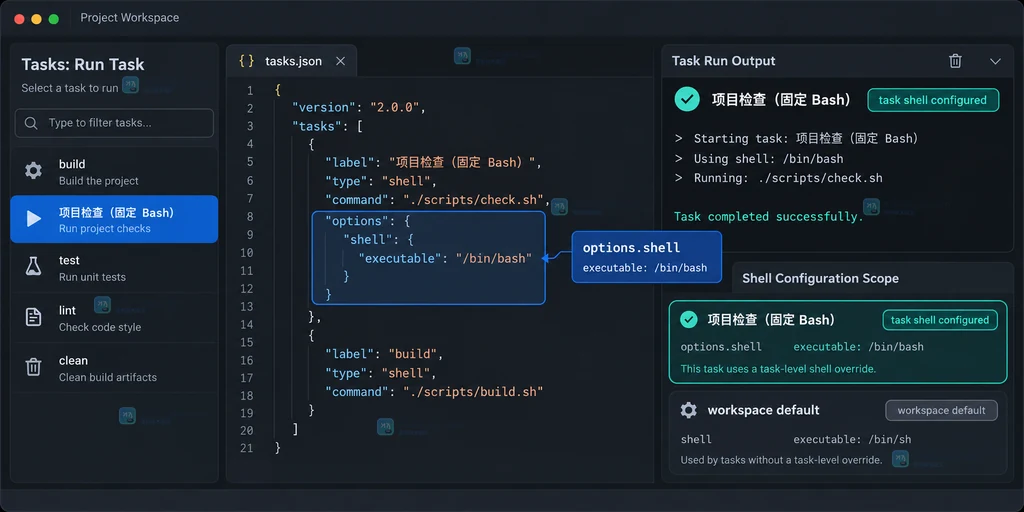Click Used by tasks without a task-level override text
This screenshot has height=512, width=1024.
click(781, 460)
